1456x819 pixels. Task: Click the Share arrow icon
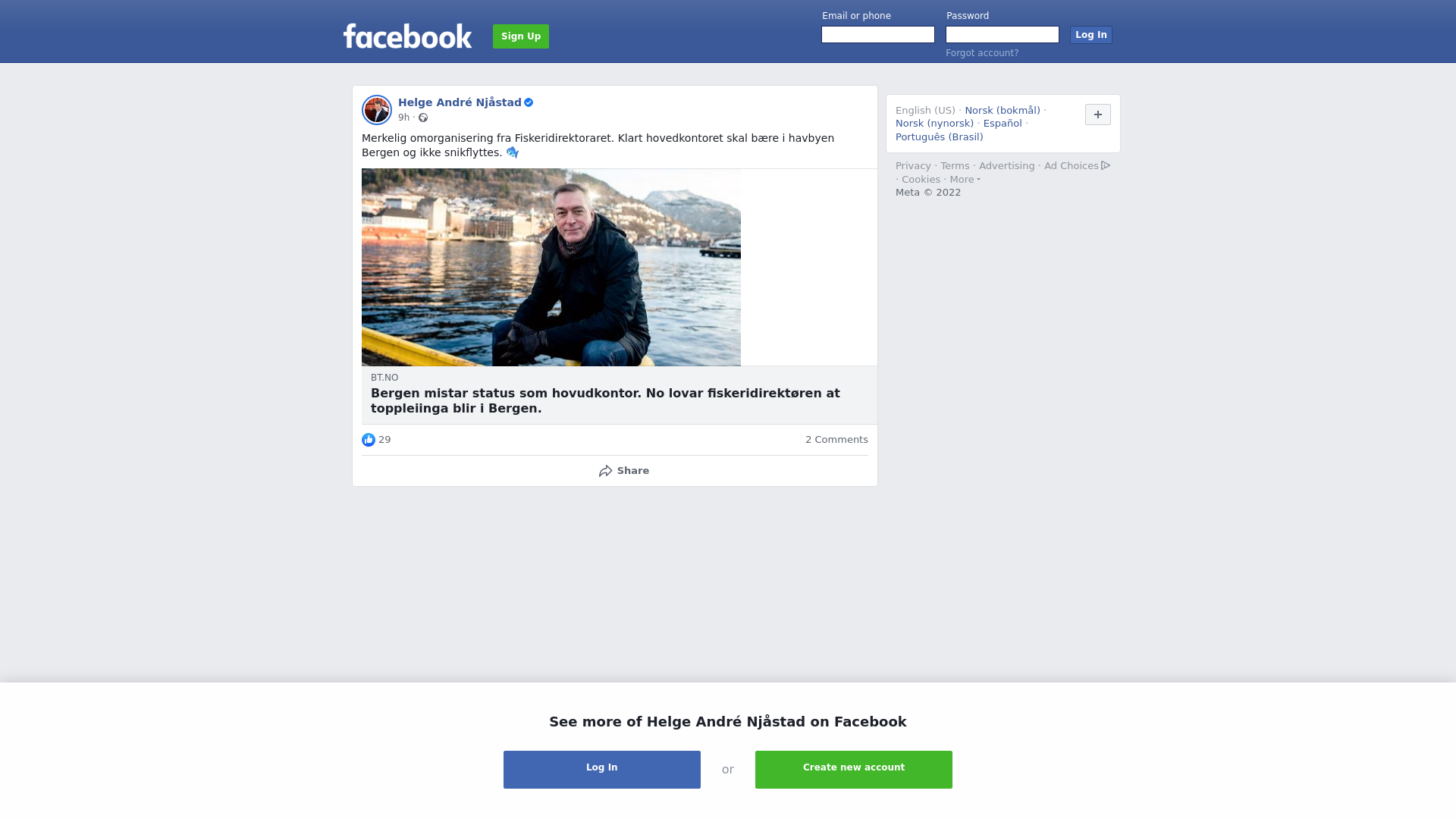pos(605,471)
